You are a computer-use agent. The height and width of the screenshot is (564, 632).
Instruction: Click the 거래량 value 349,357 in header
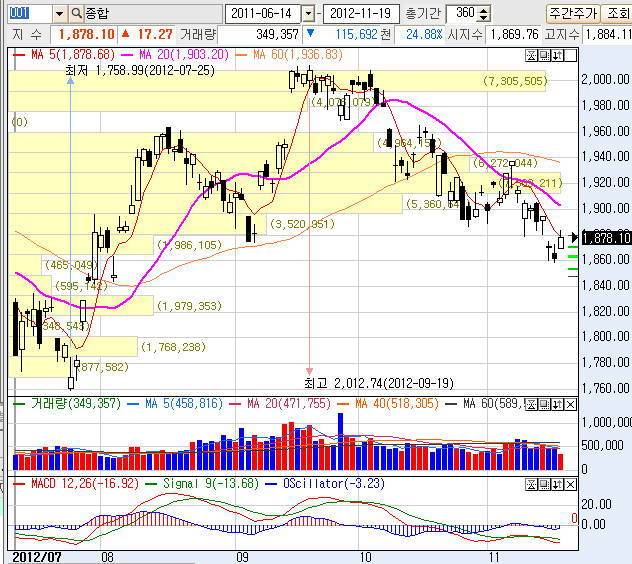click(278, 34)
